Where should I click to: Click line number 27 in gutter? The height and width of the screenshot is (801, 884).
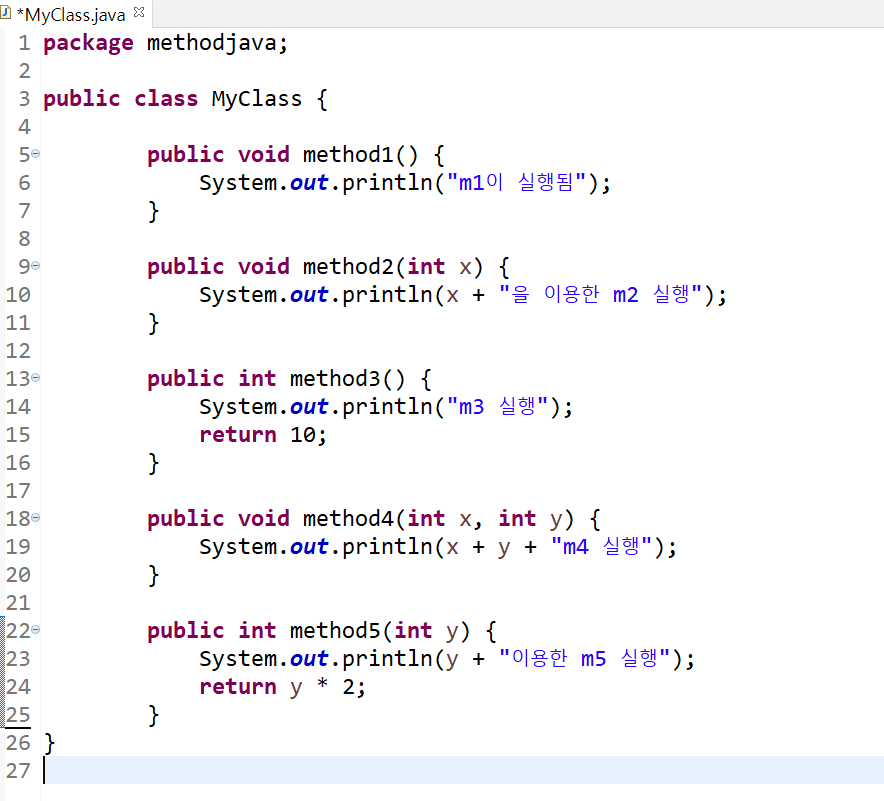[18, 771]
